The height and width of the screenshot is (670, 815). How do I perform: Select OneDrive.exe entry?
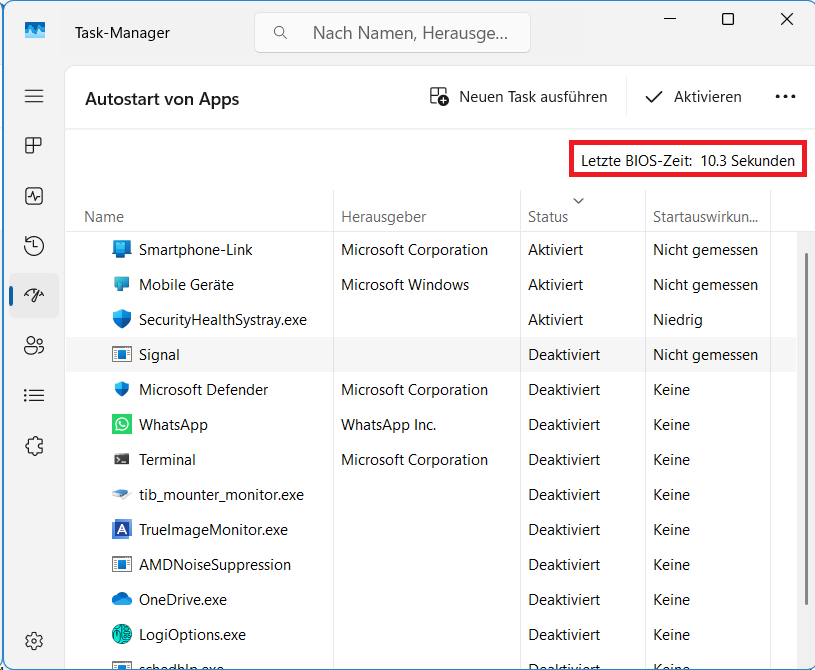pyautogui.click(x=182, y=599)
